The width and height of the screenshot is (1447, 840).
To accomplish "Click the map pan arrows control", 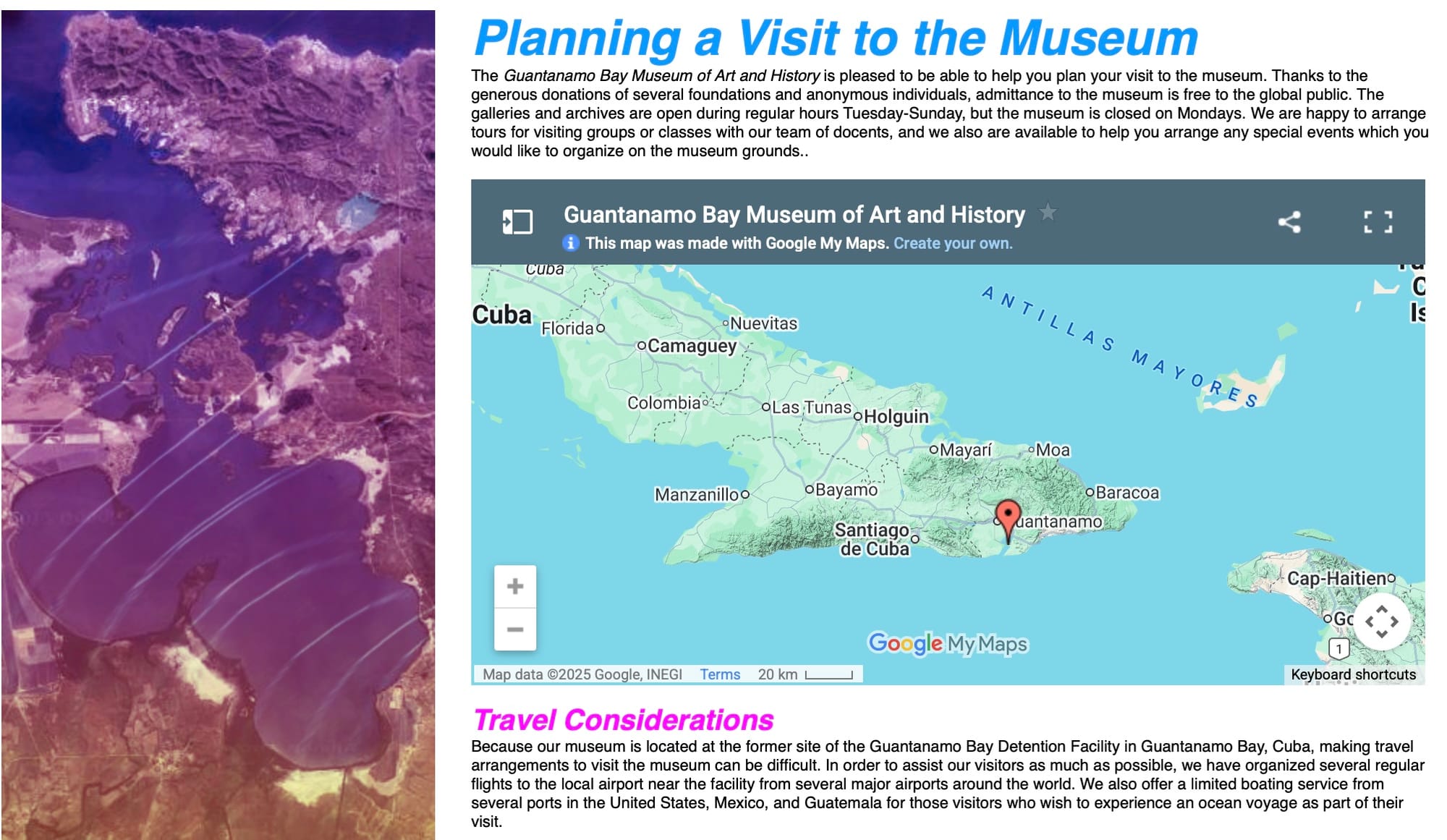I will coord(1381,621).
